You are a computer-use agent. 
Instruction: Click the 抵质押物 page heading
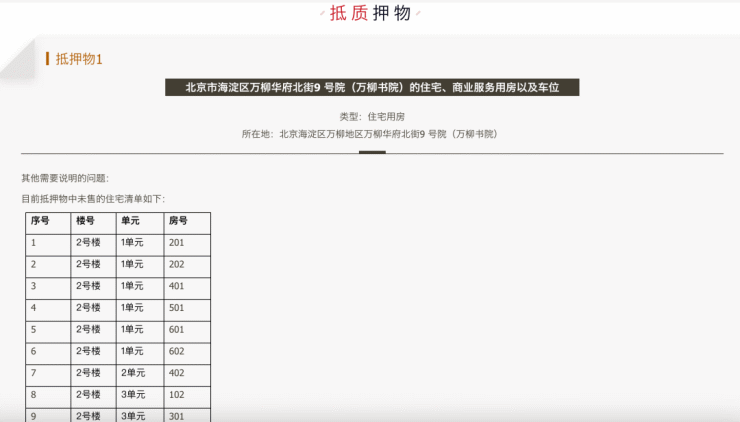(370, 13)
